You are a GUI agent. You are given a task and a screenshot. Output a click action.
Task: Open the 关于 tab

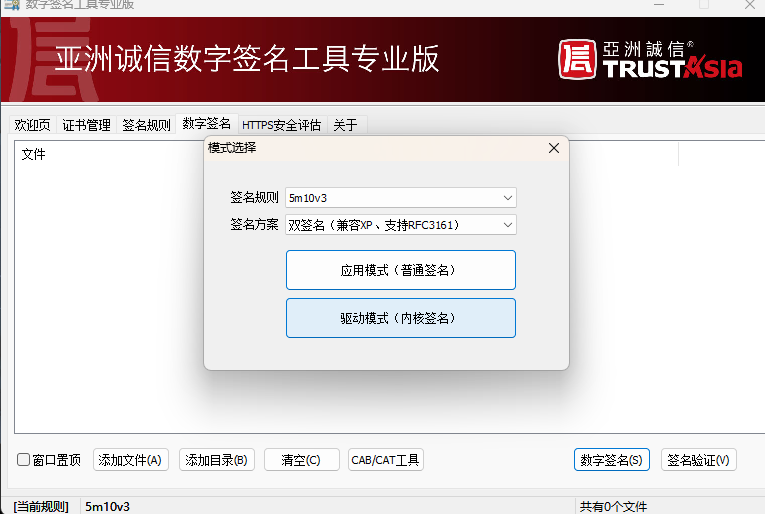pos(345,125)
